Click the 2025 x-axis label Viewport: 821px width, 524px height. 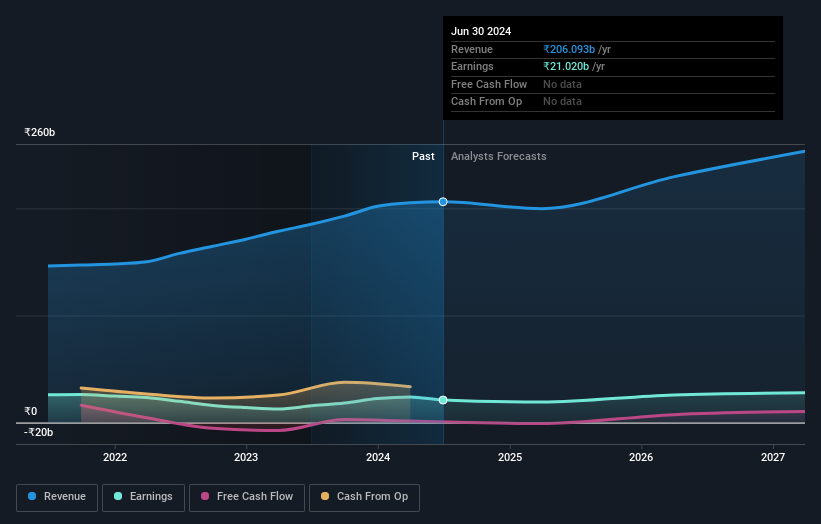point(510,457)
